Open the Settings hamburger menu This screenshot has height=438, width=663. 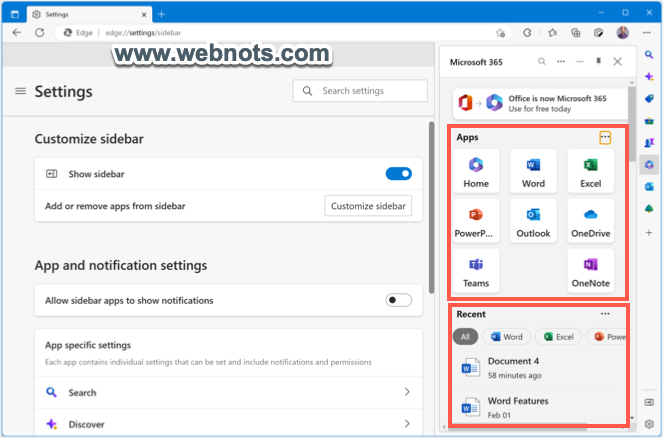coord(20,92)
